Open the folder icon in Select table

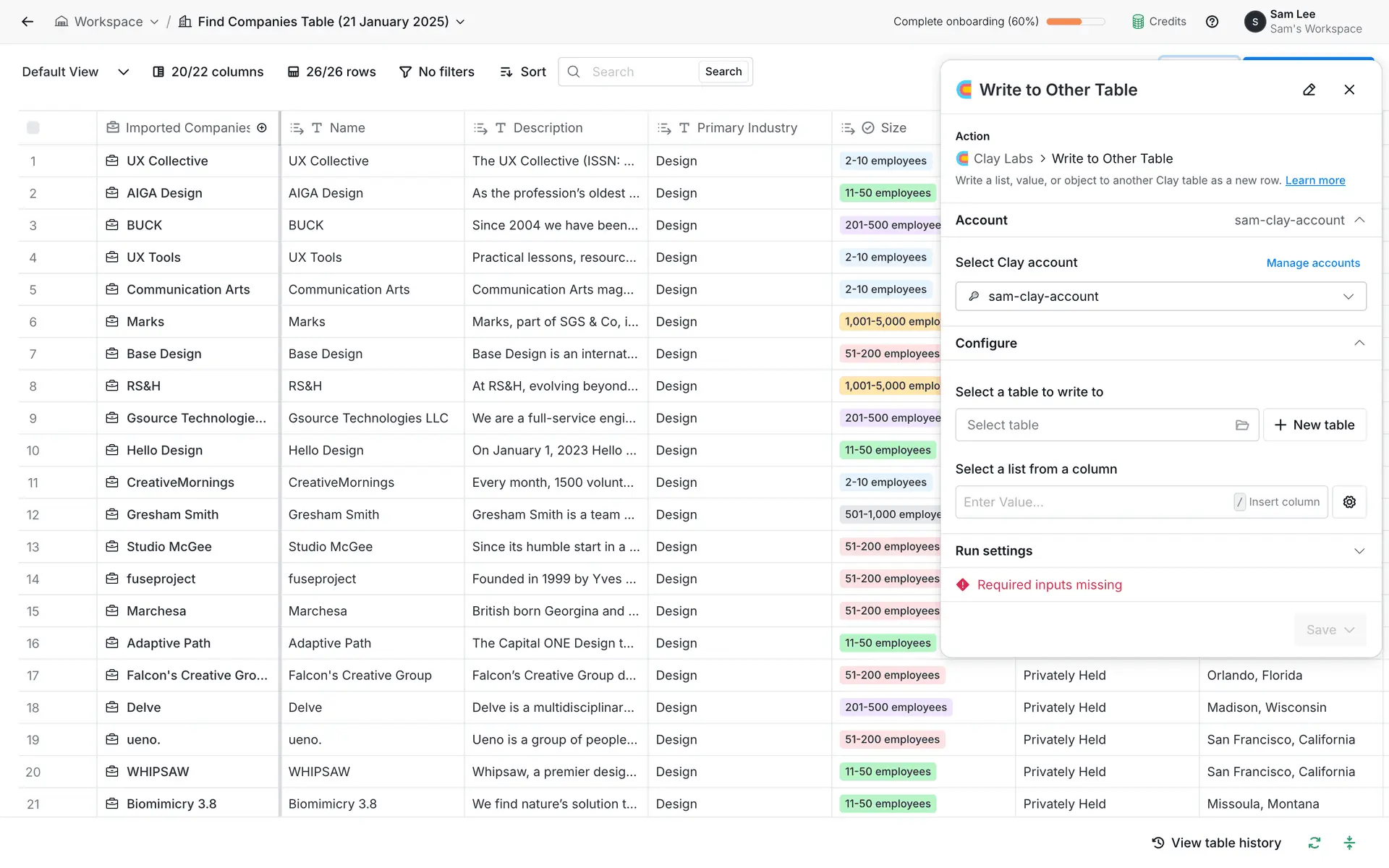coord(1241,425)
